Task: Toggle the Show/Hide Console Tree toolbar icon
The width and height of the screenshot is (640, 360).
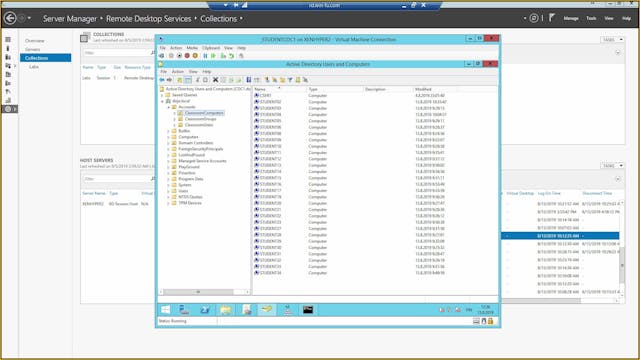Action: pos(188,80)
